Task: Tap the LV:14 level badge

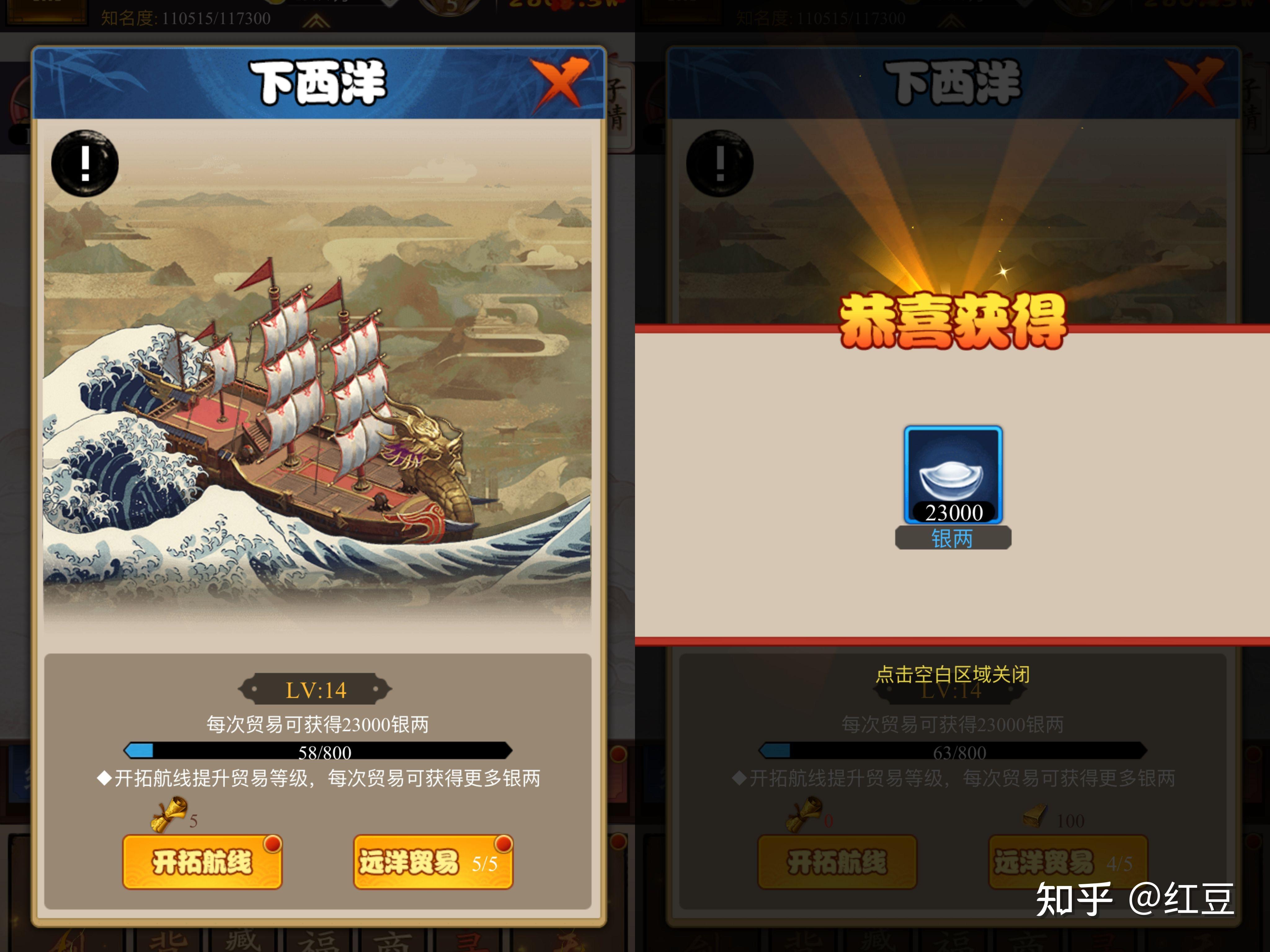Action: click(x=316, y=690)
